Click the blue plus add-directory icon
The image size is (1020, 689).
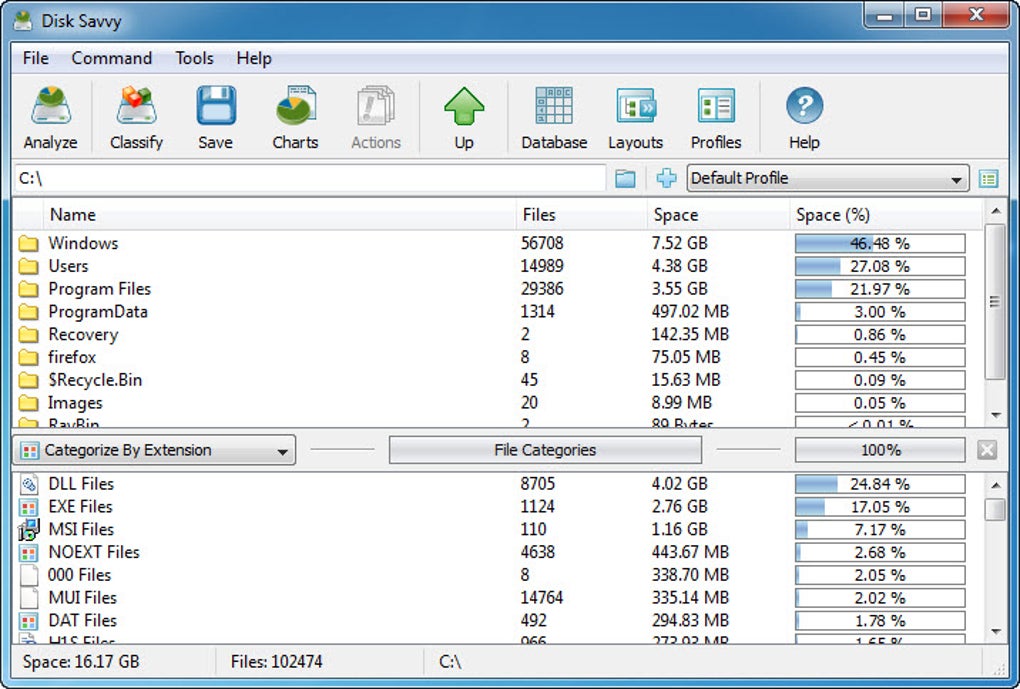[666, 178]
